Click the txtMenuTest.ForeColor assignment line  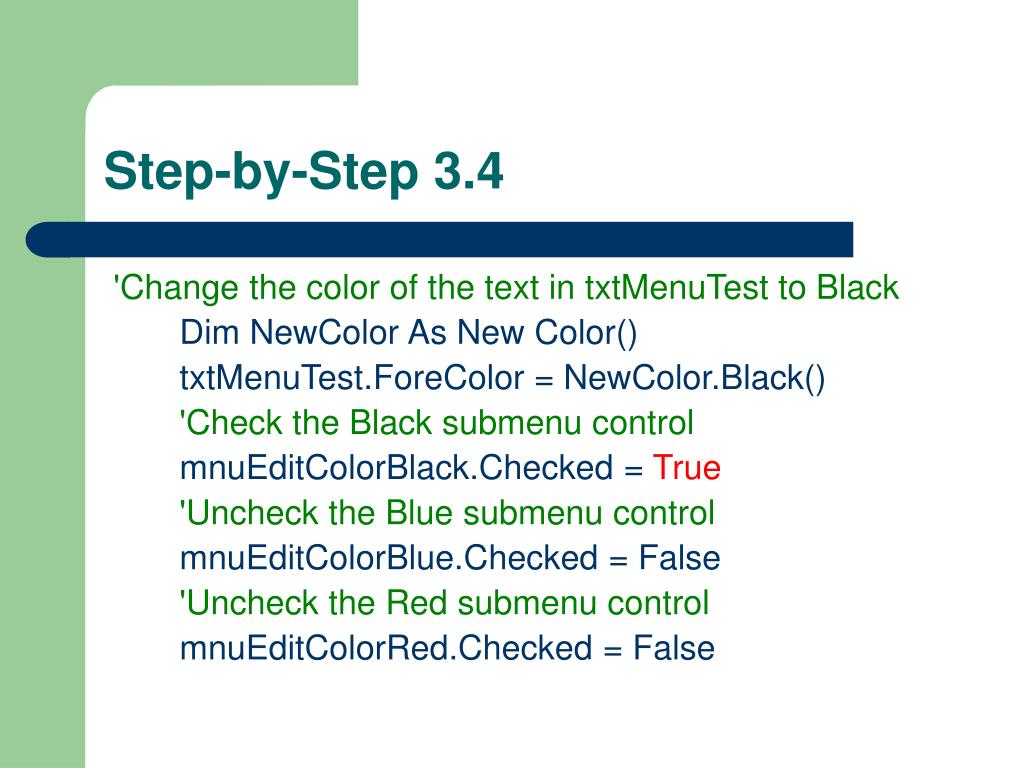click(502, 378)
